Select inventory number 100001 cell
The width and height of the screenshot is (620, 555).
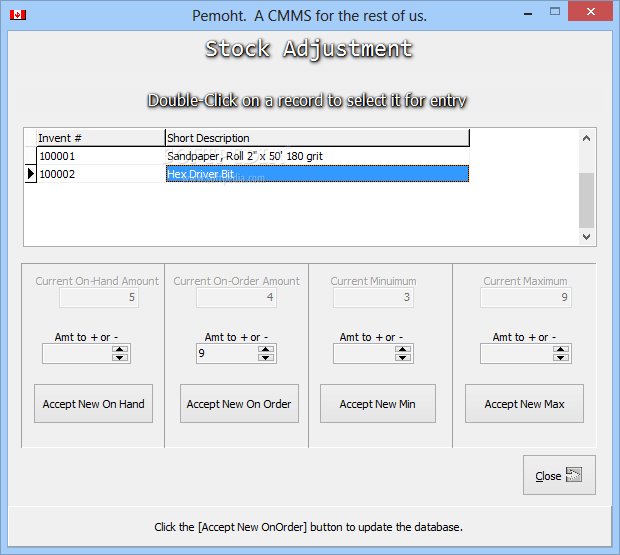coord(101,156)
